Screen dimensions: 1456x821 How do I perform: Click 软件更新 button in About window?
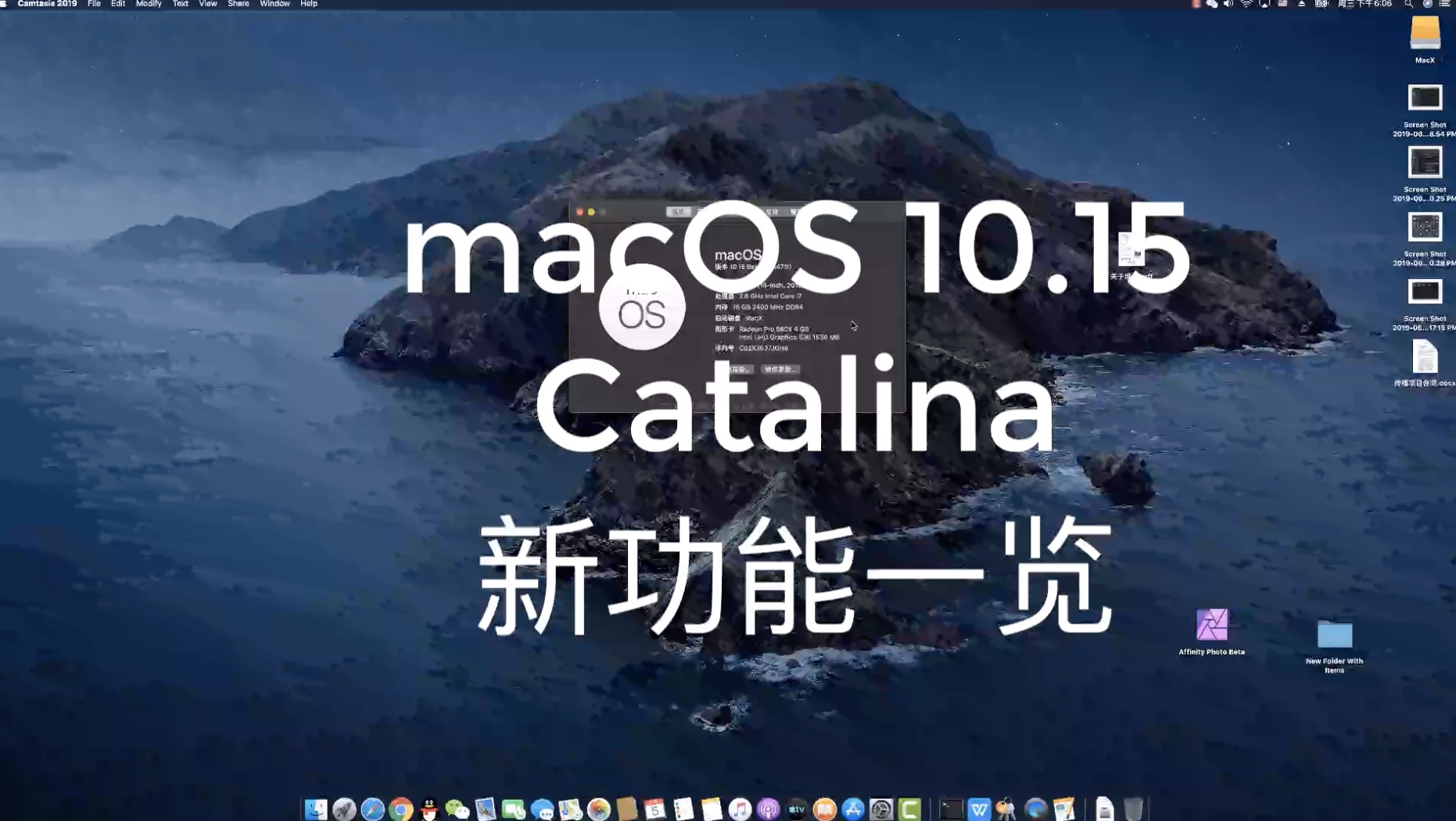coord(780,369)
